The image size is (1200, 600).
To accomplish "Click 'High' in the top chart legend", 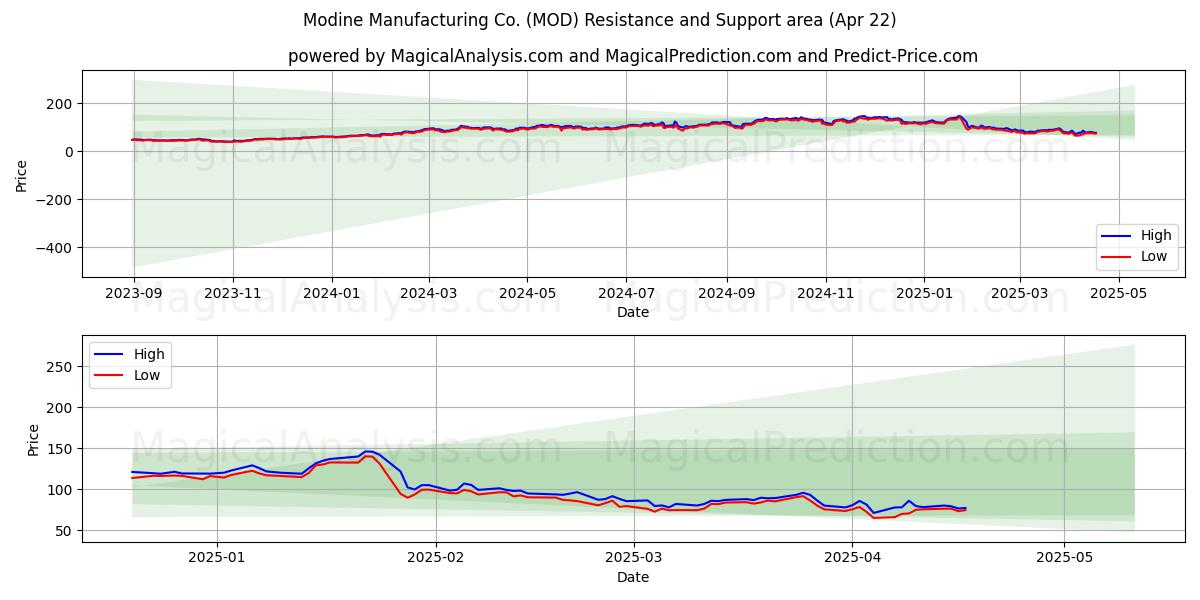I will click(x=1156, y=236).
